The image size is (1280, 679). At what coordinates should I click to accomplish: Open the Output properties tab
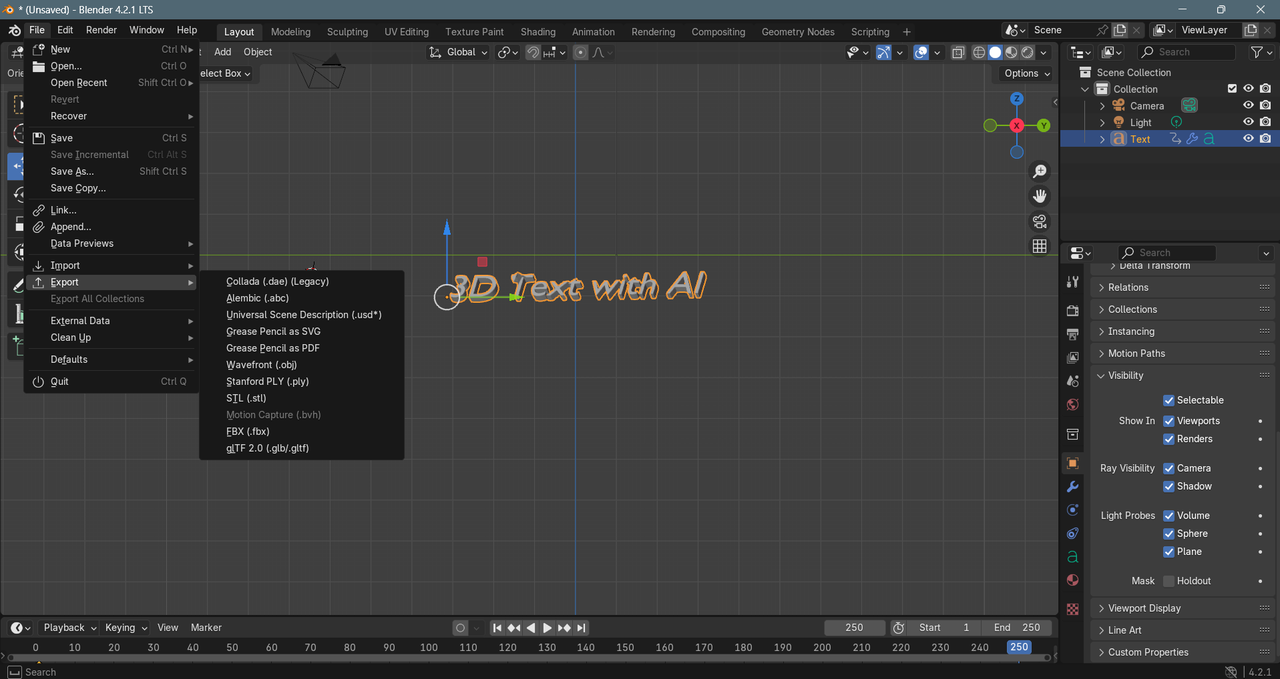[1073, 334]
